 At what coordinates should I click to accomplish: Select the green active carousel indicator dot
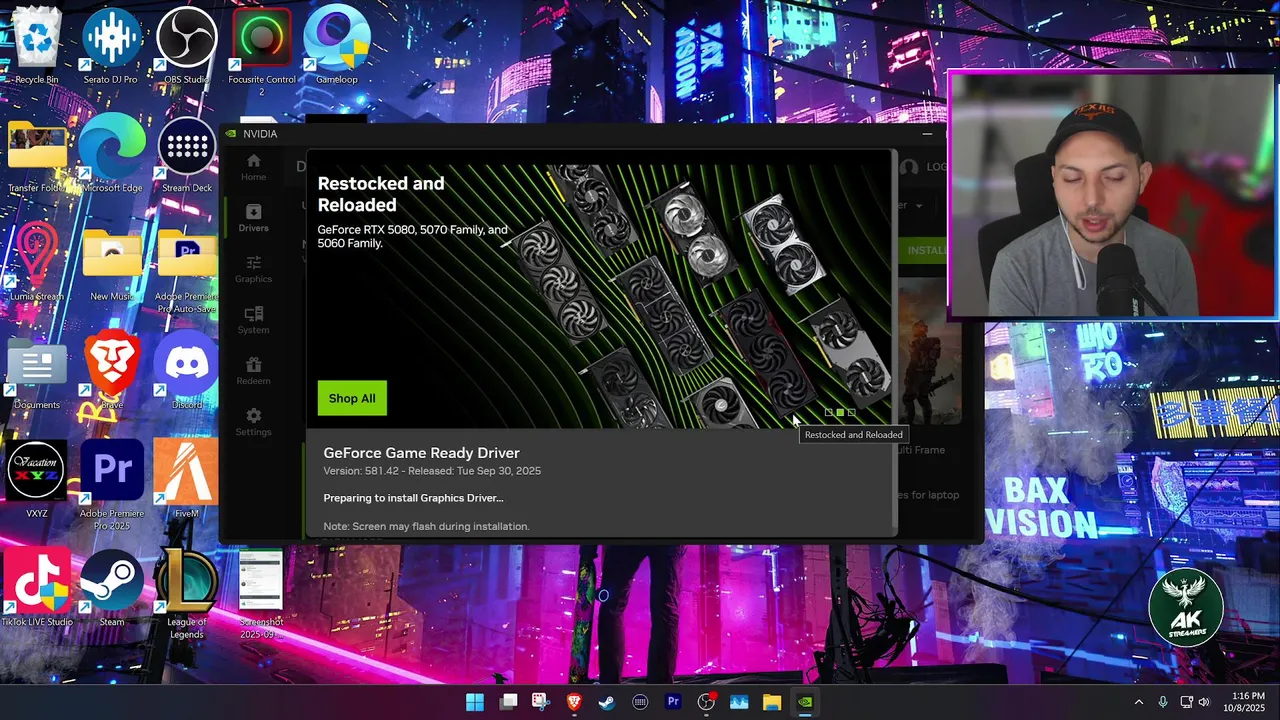pyautogui.click(x=840, y=412)
